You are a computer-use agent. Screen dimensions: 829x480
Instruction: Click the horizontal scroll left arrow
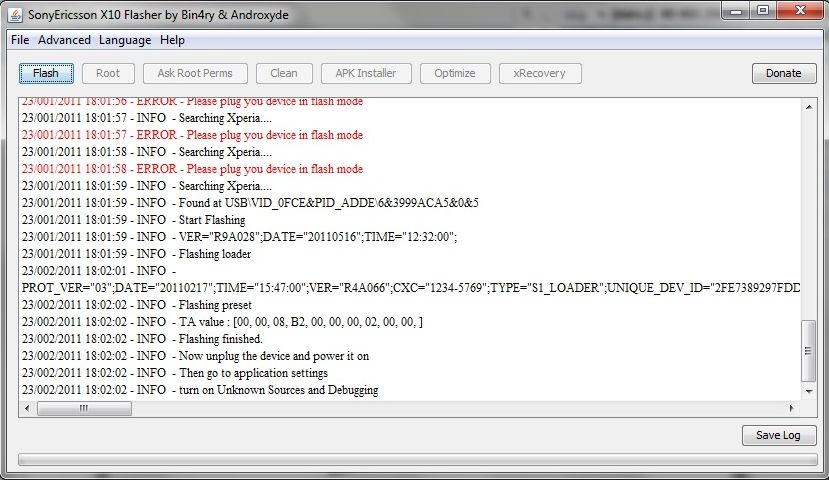click(x=27, y=408)
